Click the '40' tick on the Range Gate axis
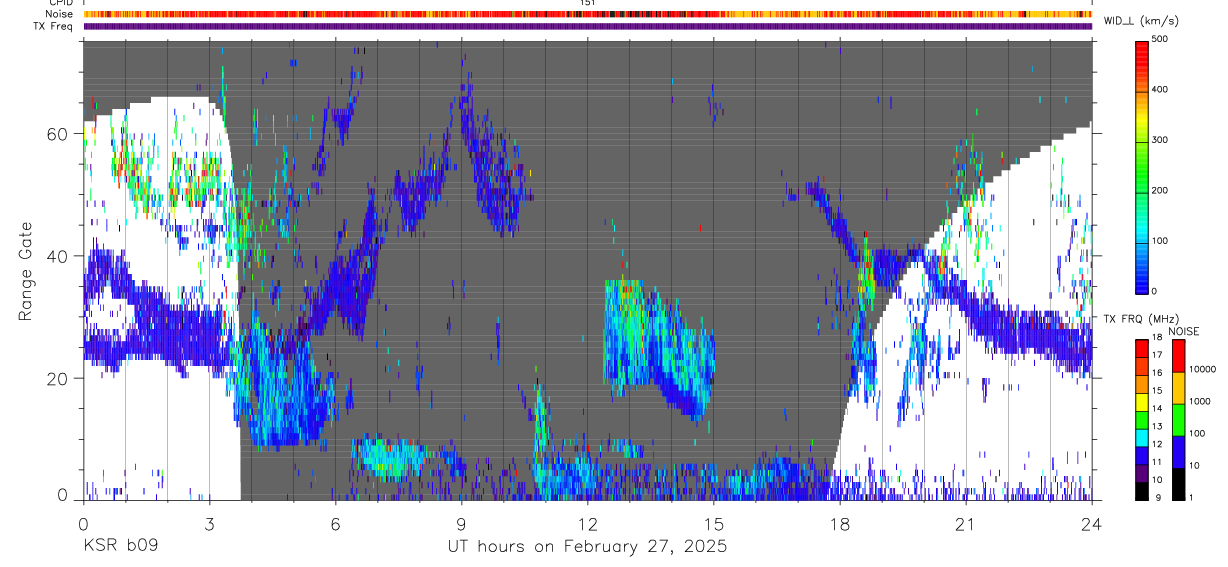The width and height of the screenshot is (1228, 567). click(58, 256)
